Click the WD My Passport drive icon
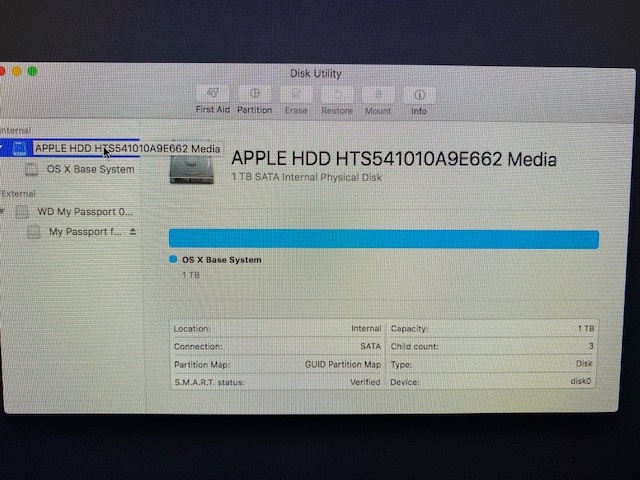640x480 pixels. pyautogui.click(x=22, y=211)
